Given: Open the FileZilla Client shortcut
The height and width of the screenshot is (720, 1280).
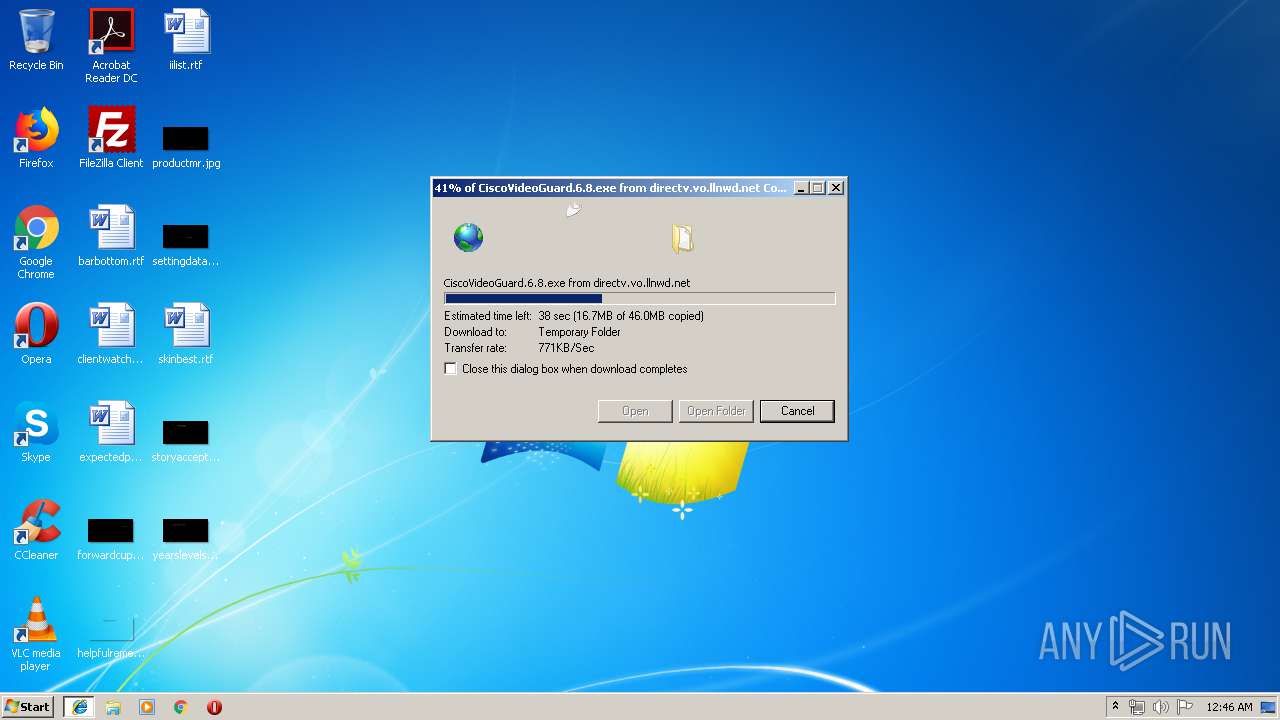Looking at the screenshot, I should tap(111, 138).
